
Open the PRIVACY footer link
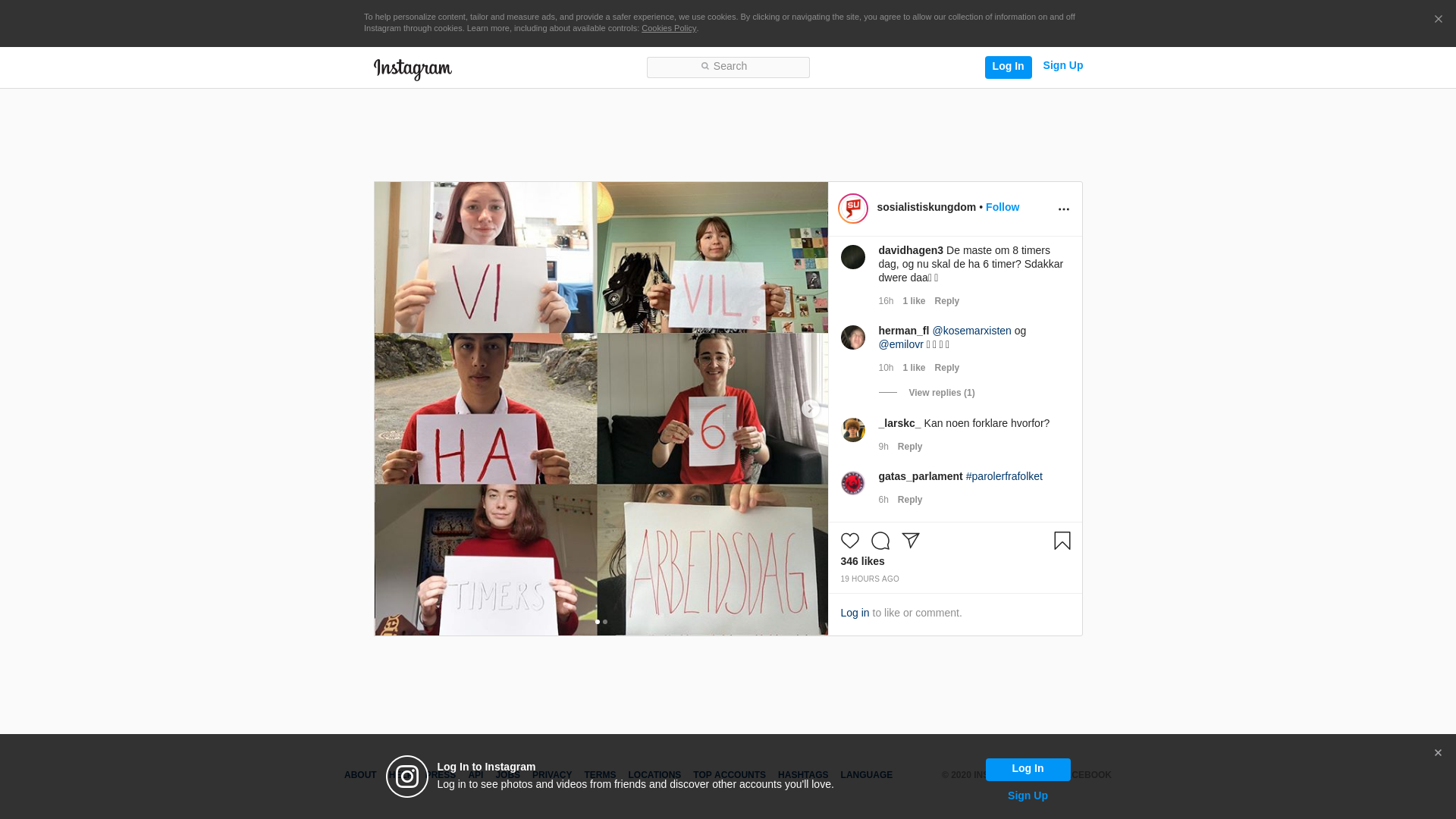point(552,775)
